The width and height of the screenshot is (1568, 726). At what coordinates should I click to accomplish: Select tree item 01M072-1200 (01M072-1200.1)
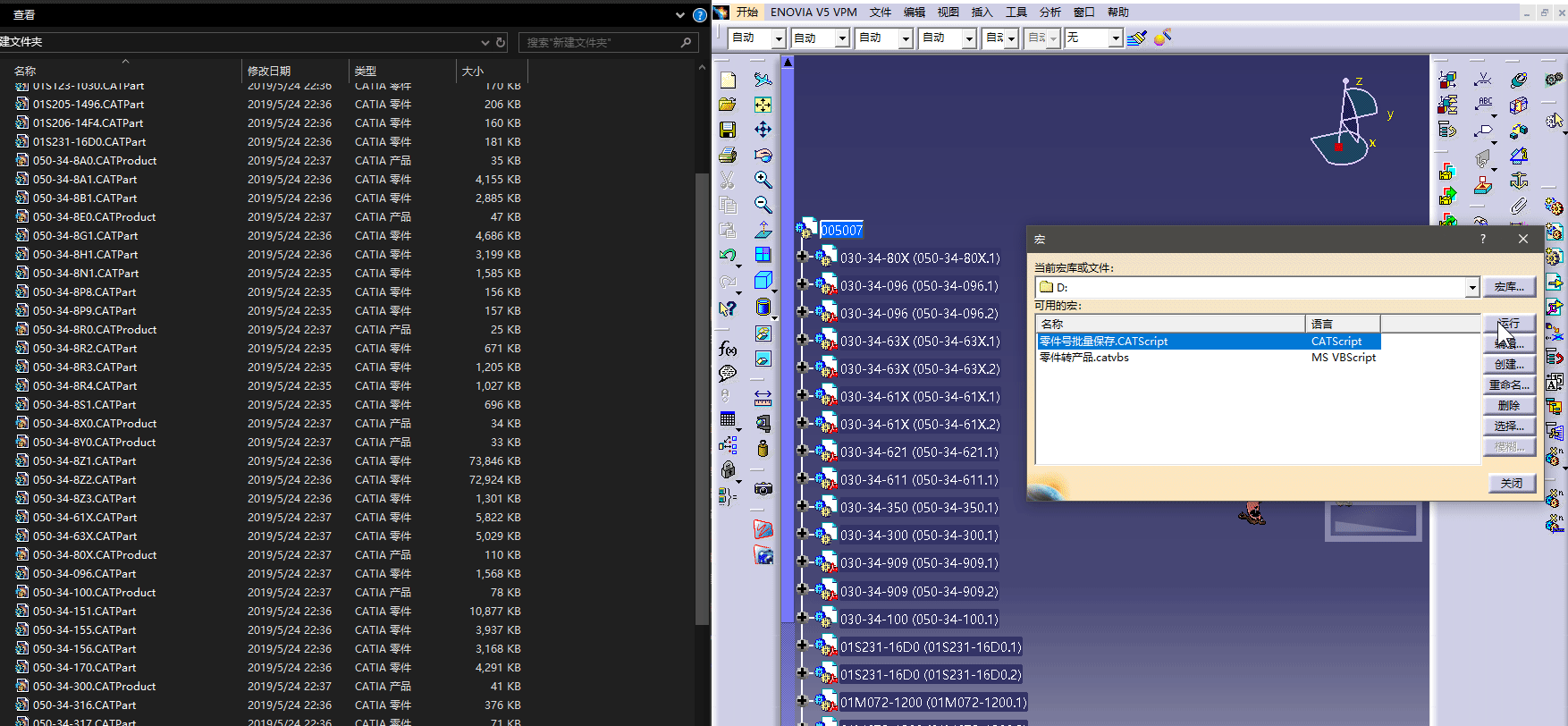coord(933,703)
